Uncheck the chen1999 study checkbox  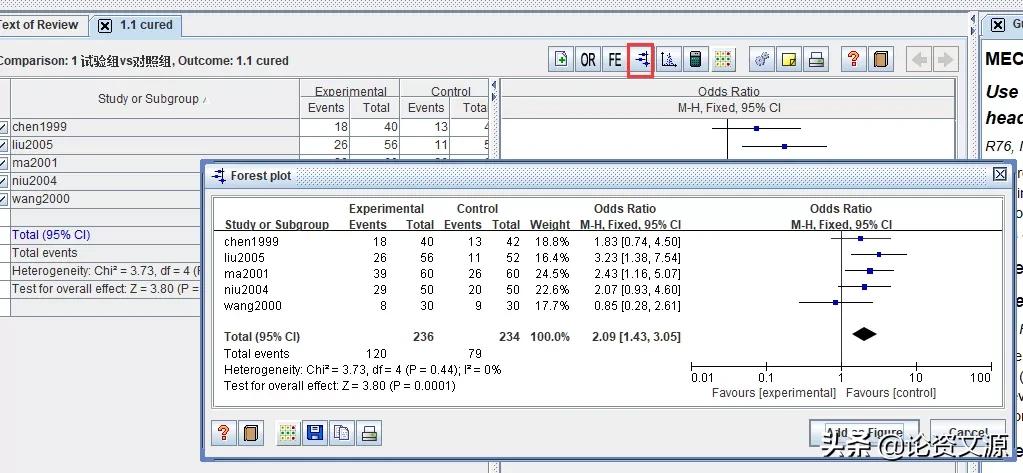click(4, 127)
